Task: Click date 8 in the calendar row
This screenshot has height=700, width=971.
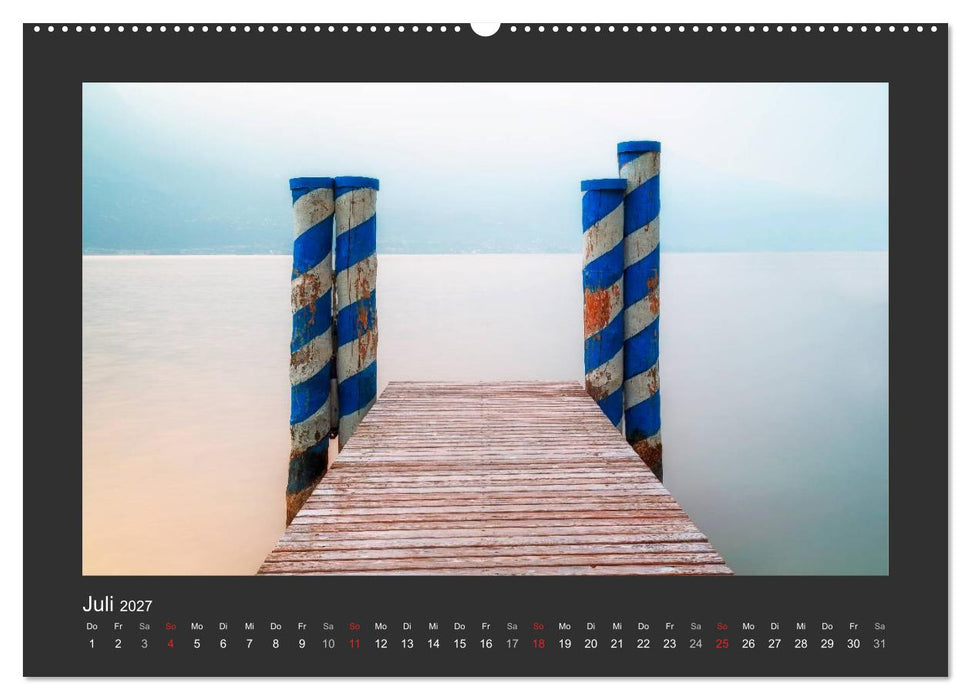Action: (276, 644)
